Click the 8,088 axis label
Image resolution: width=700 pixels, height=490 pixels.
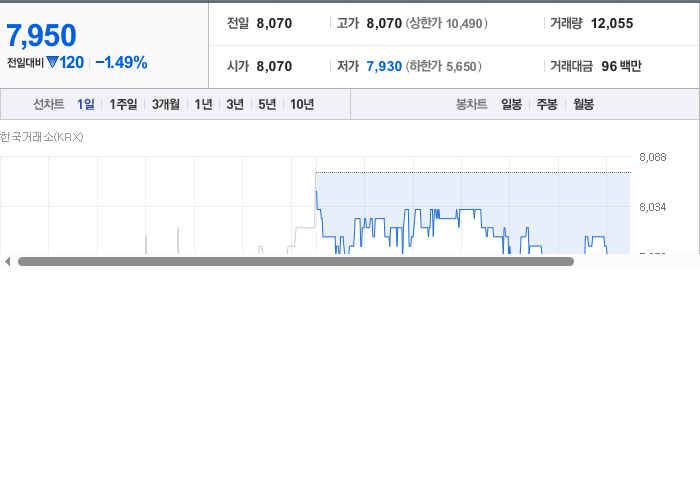pyautogui.click(x=653, y=157)
